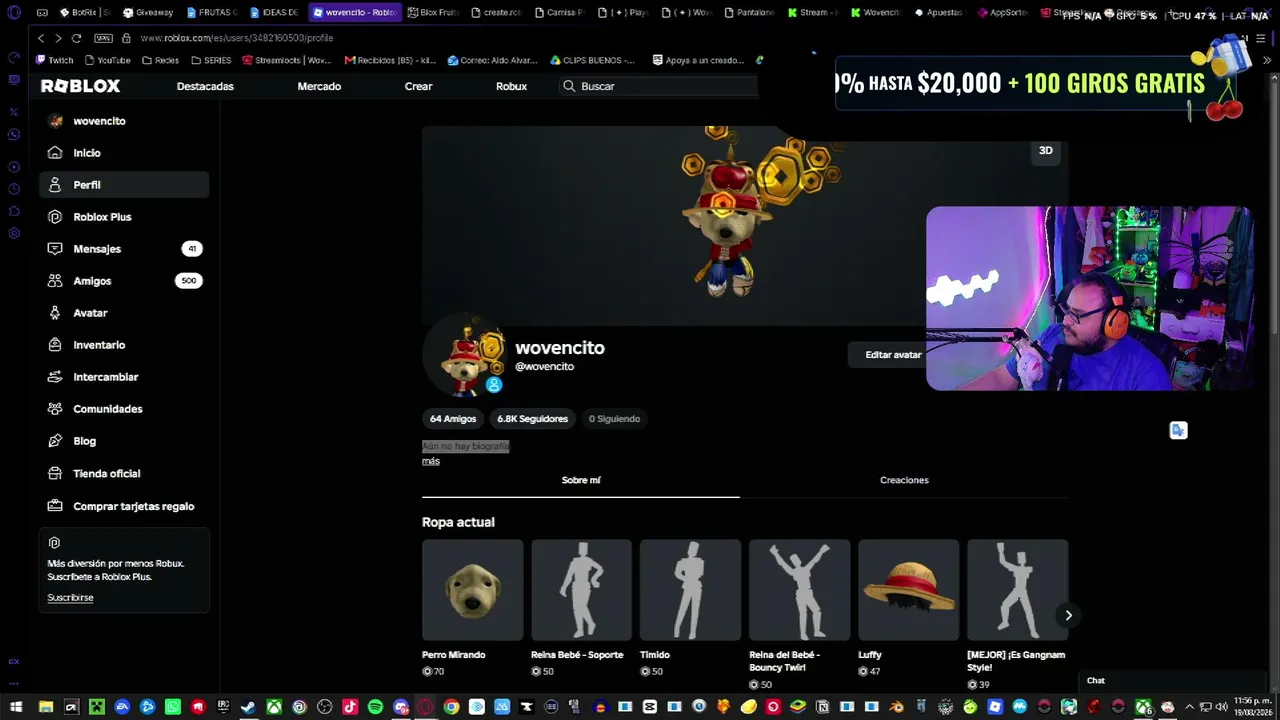Open the Reina Bebé - Soporte emote thumbnail
The image size is (1280, 720).
[x=581, y=590]
